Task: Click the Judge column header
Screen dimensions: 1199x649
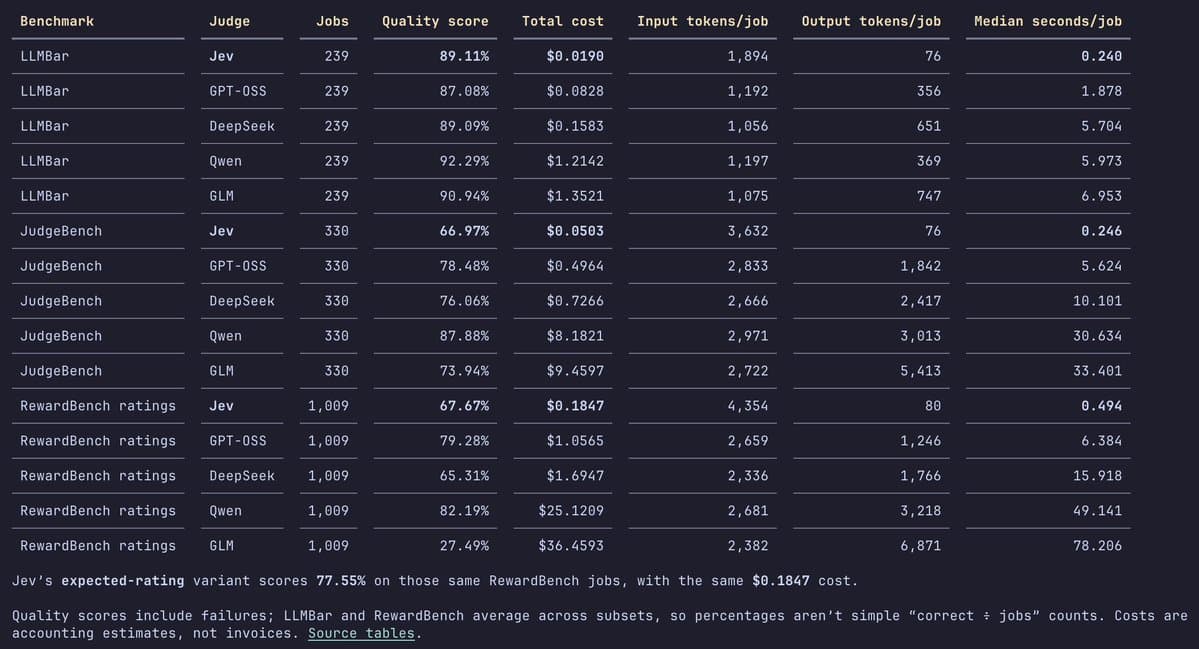Action: click(229, 21)
